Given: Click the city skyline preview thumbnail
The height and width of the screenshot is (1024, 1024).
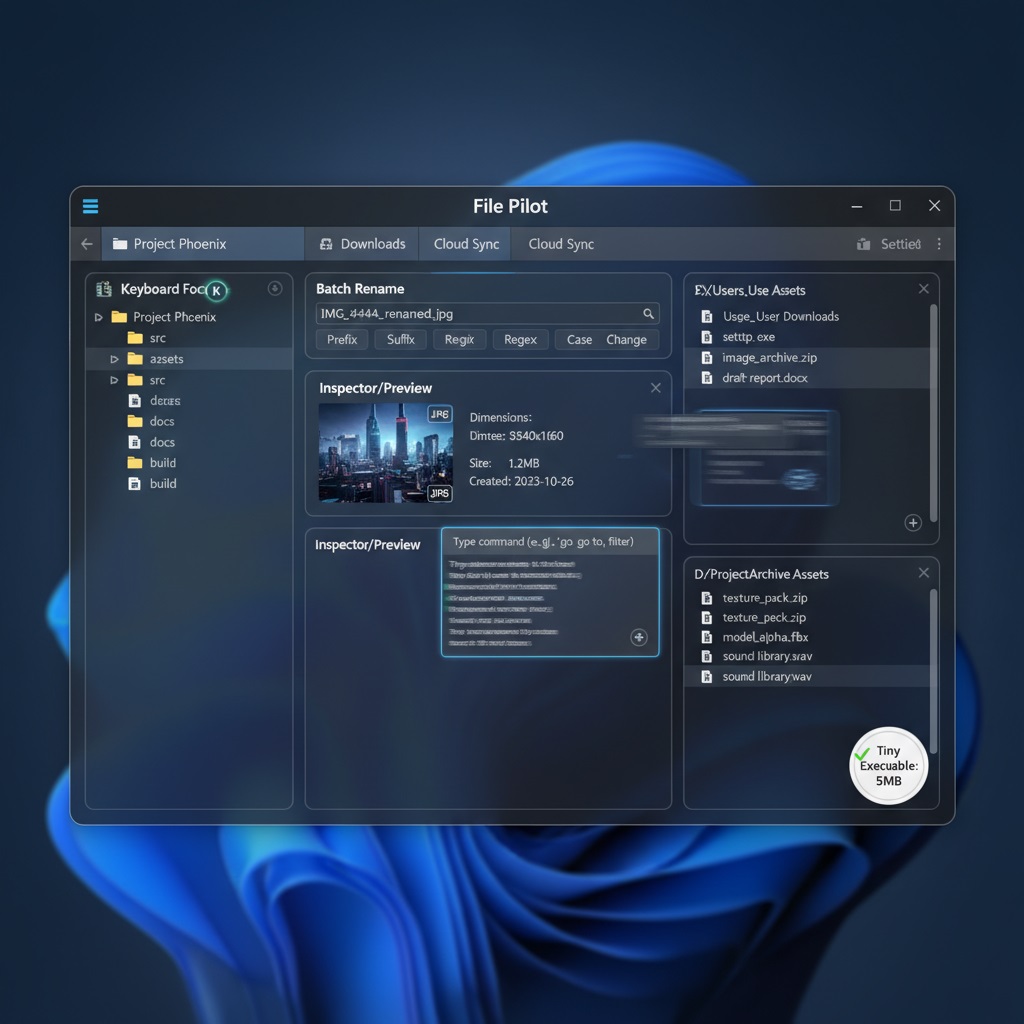Looking at the screenshot, I should pyautogui.click(x=385, y=453).
